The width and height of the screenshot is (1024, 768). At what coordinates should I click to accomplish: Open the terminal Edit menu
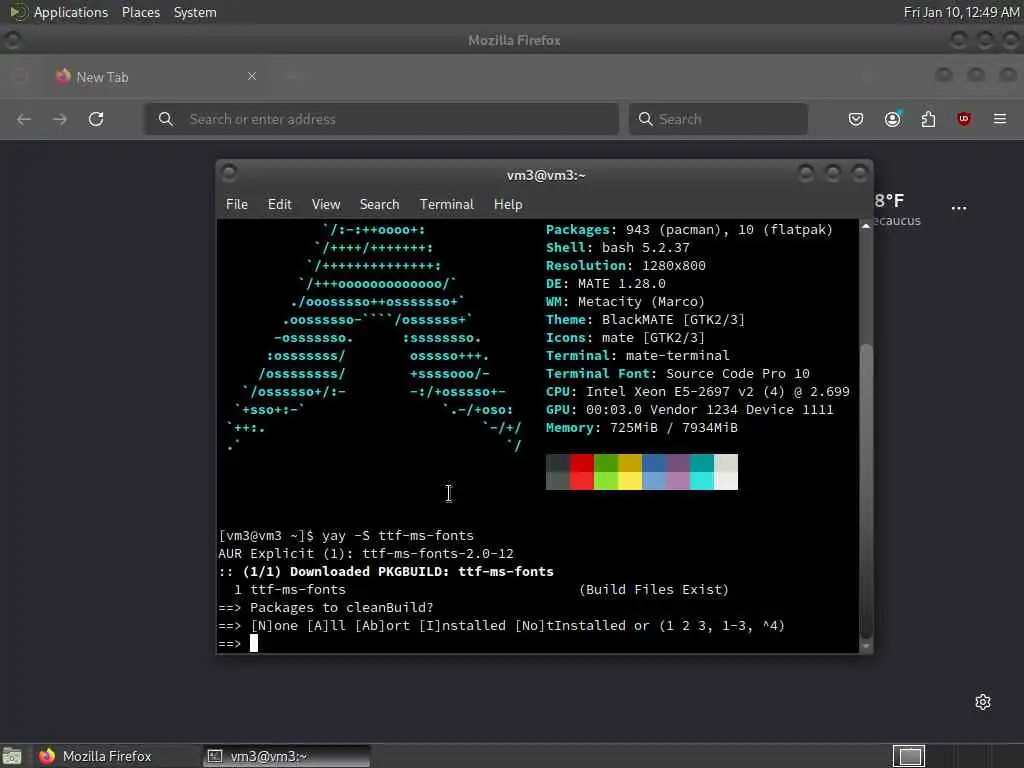280,204
